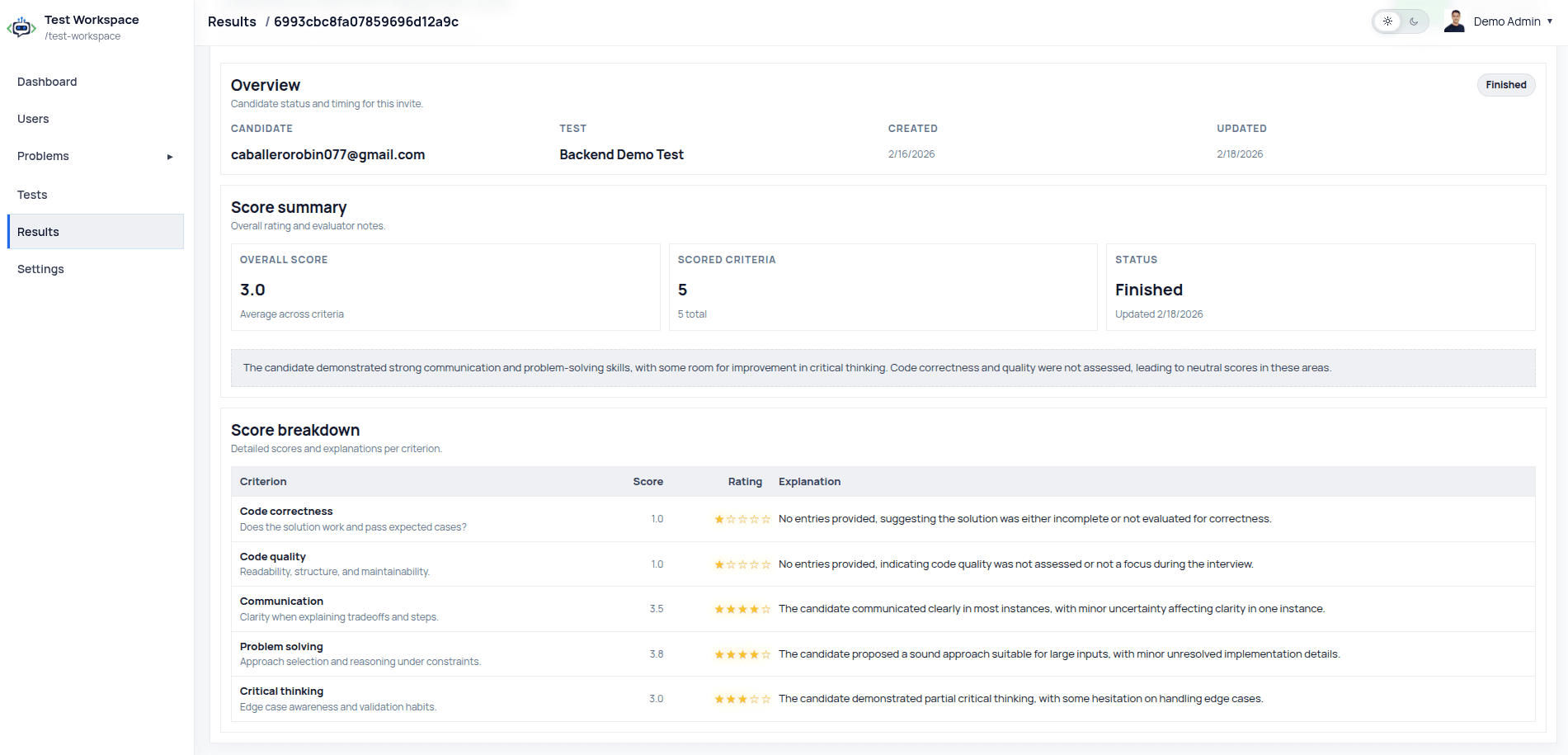Click the star rating on Code correctness row
This screenshot has width=1568, height=755.
742,519
